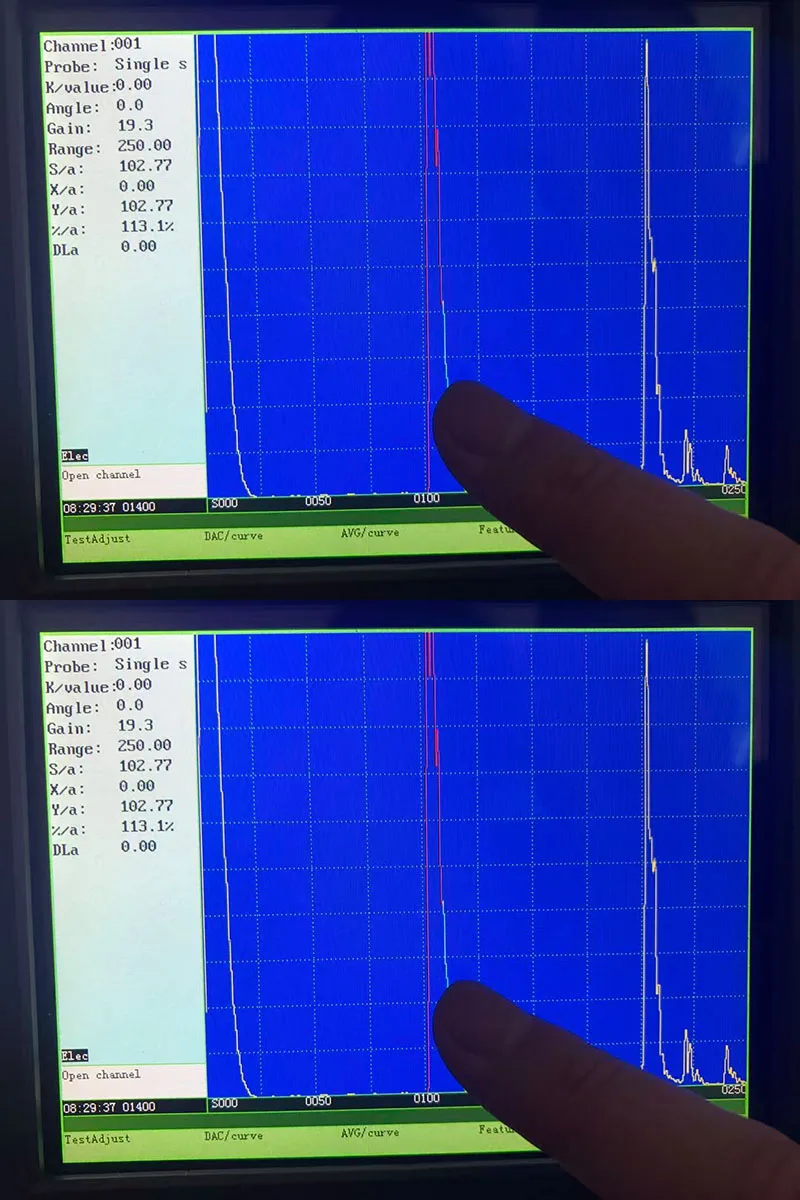
Task: Click Open channel status text in lower photo
Action: click(x=101, y=1075)
